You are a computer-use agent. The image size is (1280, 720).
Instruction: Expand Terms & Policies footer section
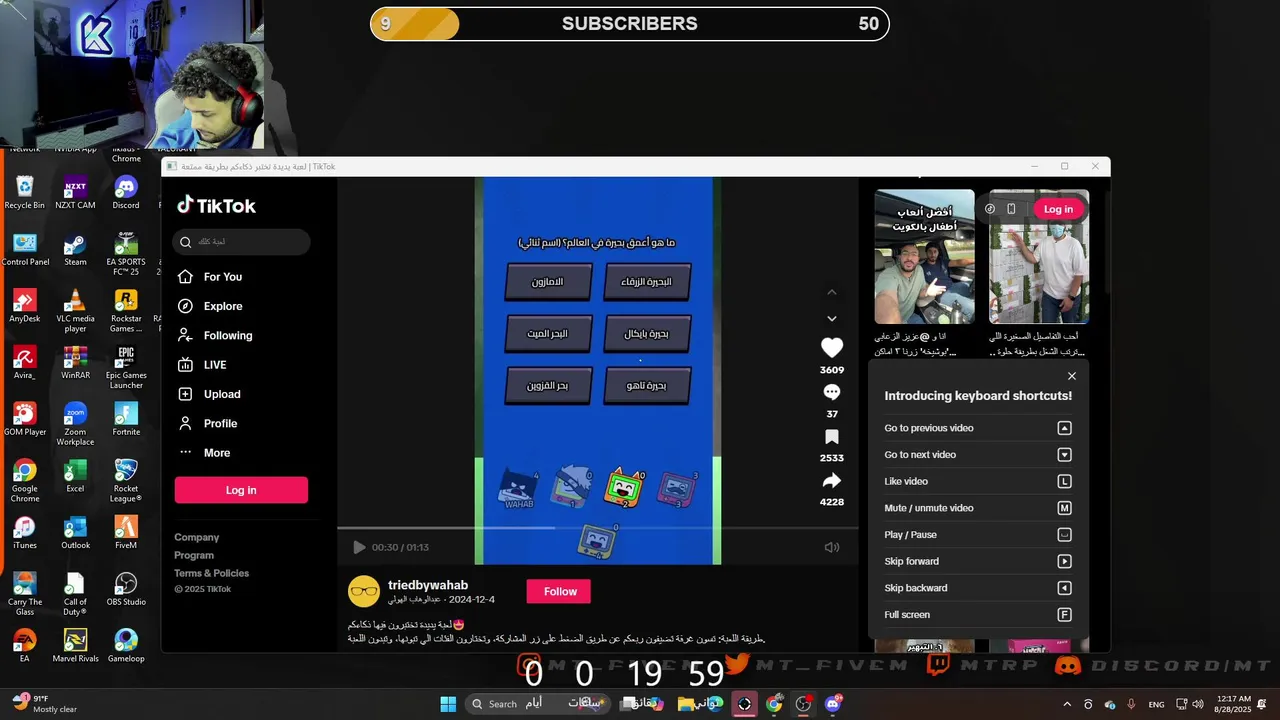212,573
